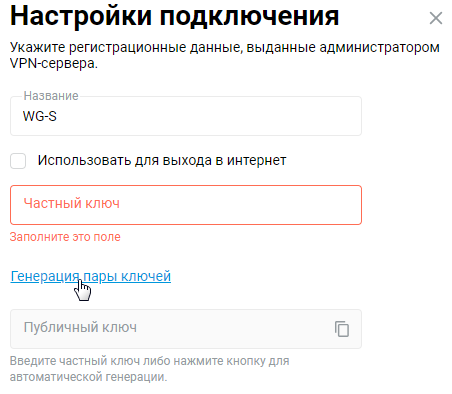Close the Настройки подключения dialog
Screen dimensions: 452x394
[436, 18]
